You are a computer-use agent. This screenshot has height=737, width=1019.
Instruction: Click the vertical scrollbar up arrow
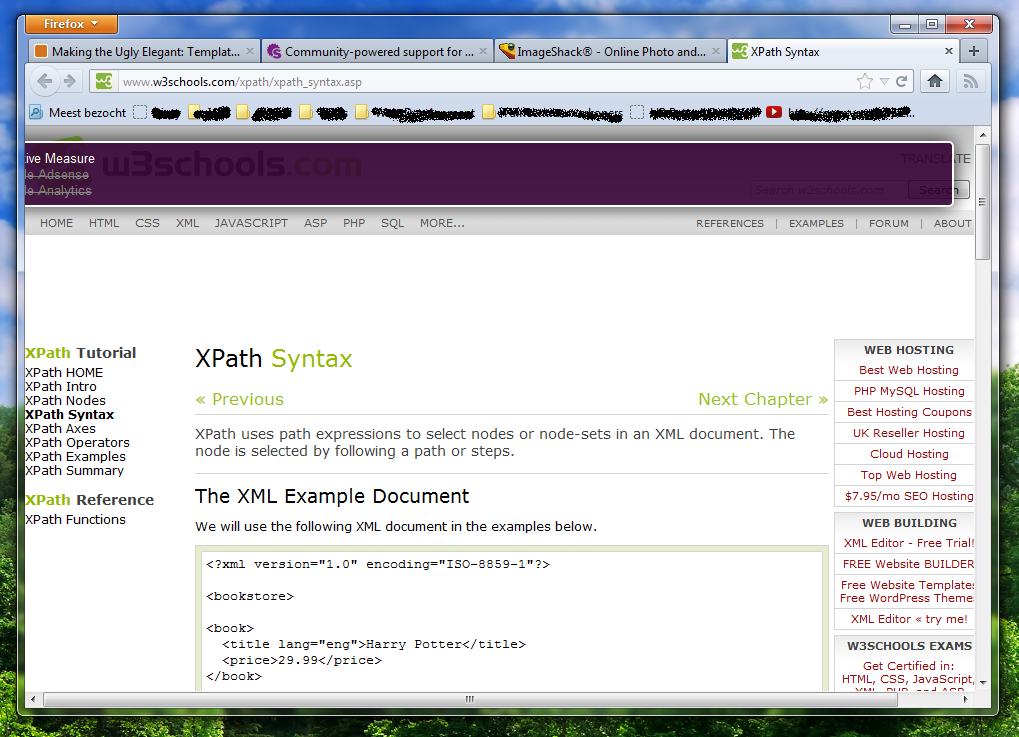983,135
